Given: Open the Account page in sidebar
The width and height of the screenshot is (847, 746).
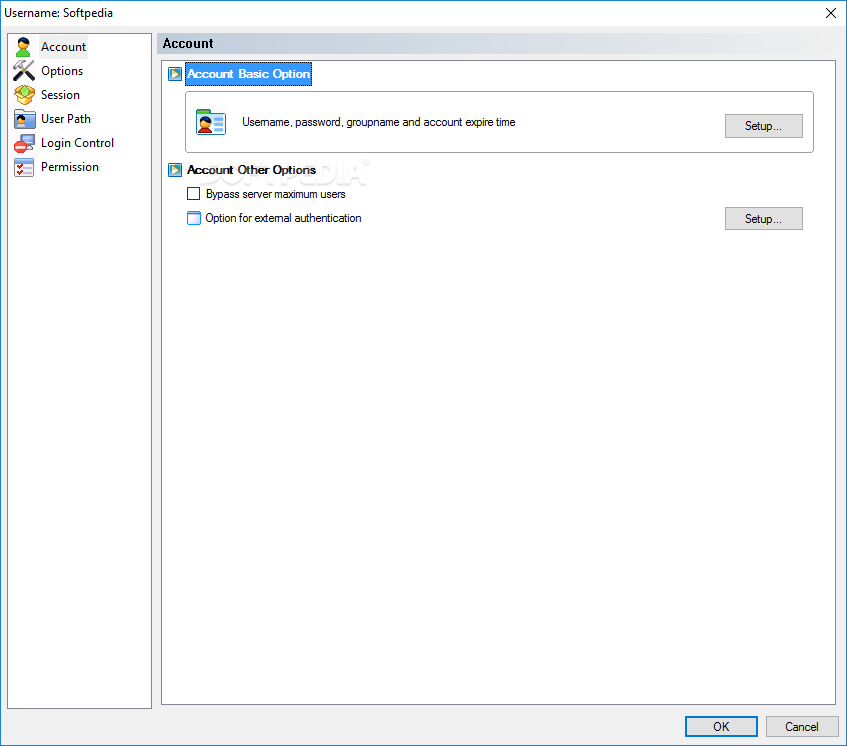Looking at the screenshot, I should [63, 47].
